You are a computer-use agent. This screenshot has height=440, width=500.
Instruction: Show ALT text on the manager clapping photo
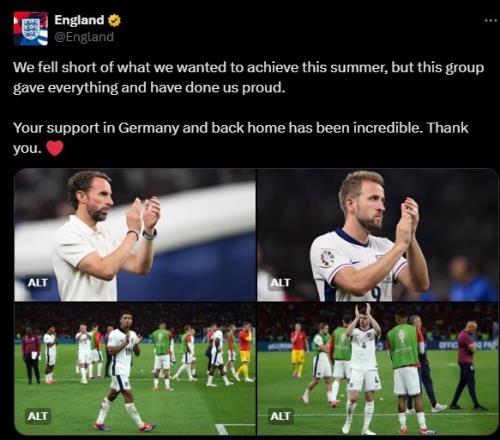point(37,283)
